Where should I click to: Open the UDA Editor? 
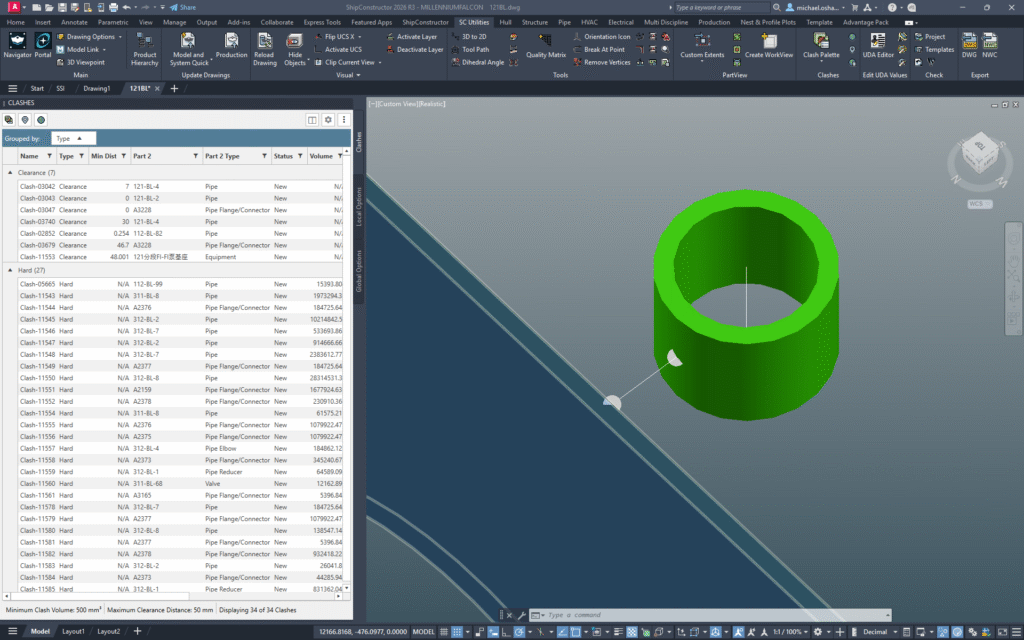tap(877, 44)
